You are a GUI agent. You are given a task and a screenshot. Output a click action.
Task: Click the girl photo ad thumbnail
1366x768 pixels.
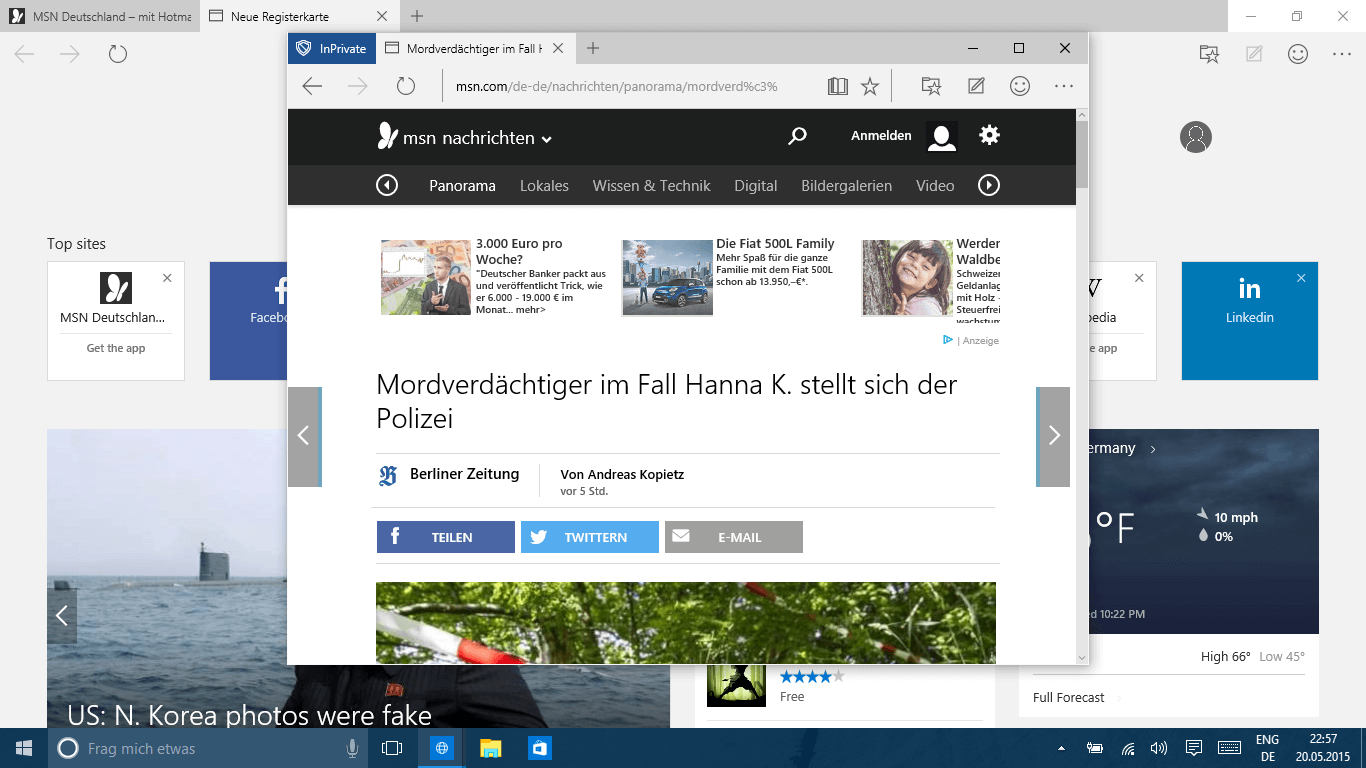[x=907, y=277]
